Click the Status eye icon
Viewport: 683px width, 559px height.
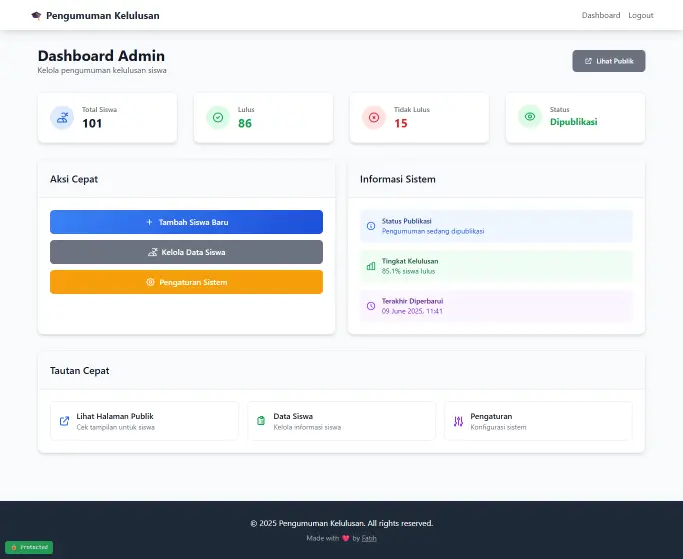[530, 118]
